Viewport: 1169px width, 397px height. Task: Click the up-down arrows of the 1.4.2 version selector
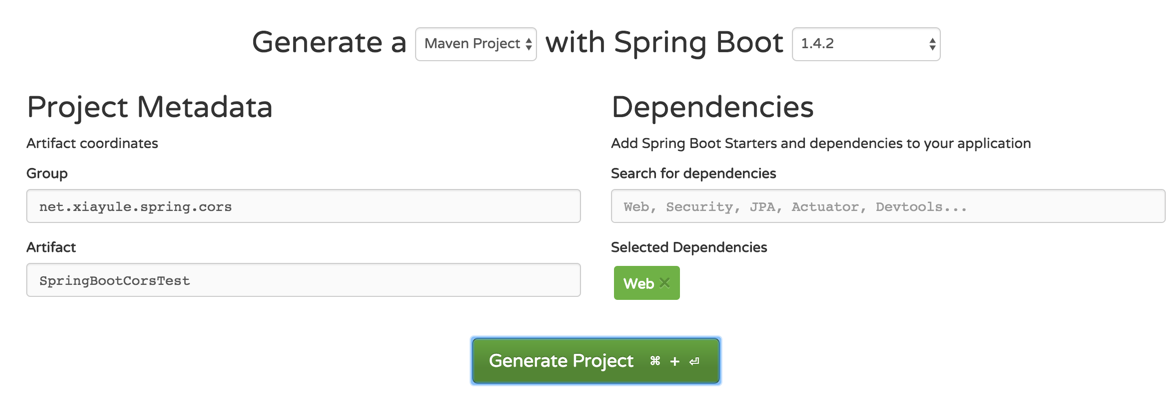(x=932, y=45)
